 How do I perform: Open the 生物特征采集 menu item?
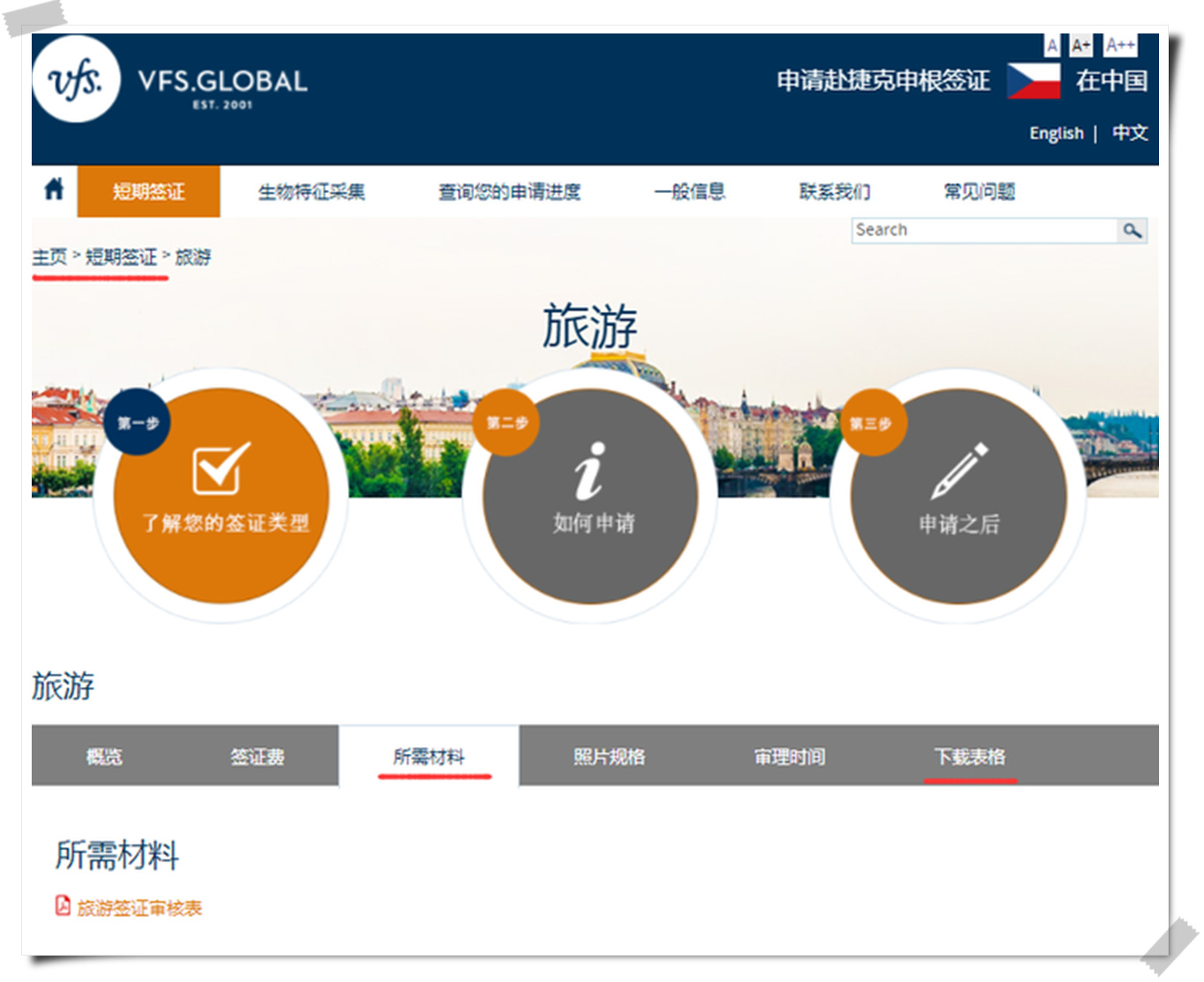(x=311, y=191)
